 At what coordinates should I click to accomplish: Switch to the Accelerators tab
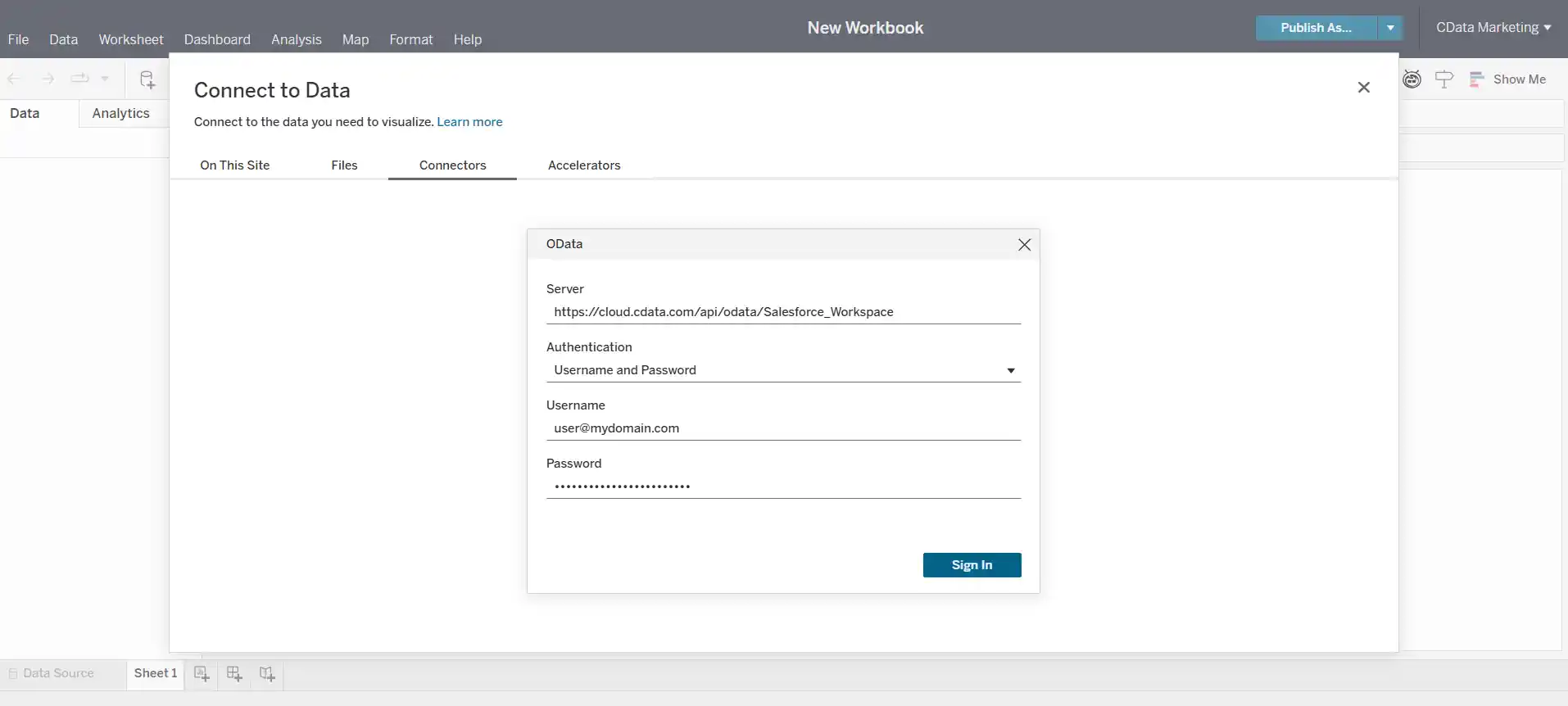point(584,165)
